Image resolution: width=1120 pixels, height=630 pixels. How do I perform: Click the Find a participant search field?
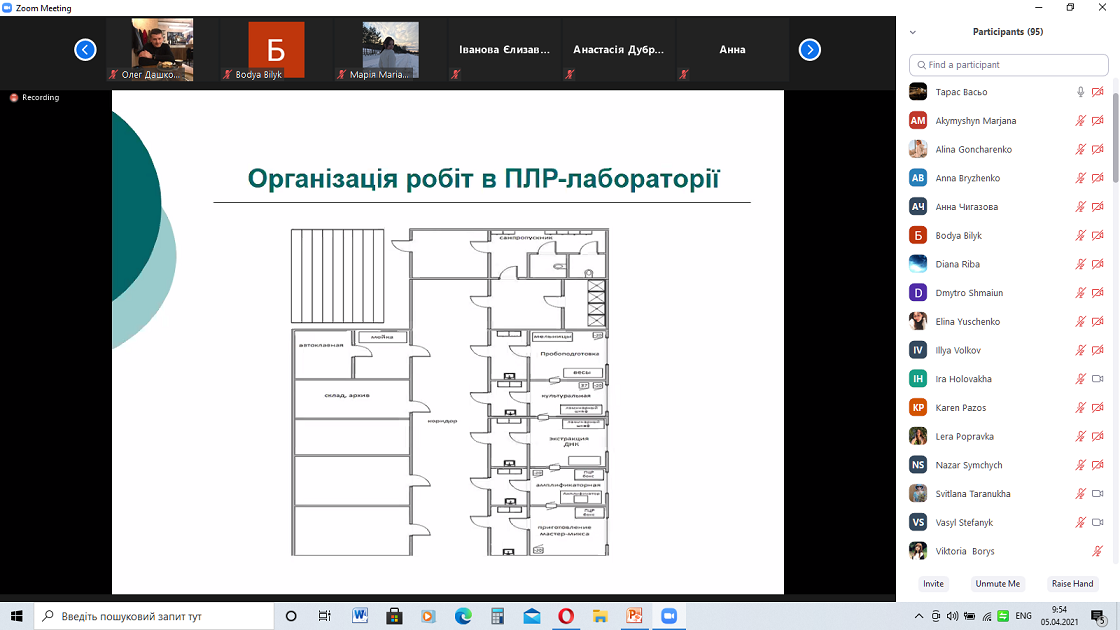click(1009, 64)
